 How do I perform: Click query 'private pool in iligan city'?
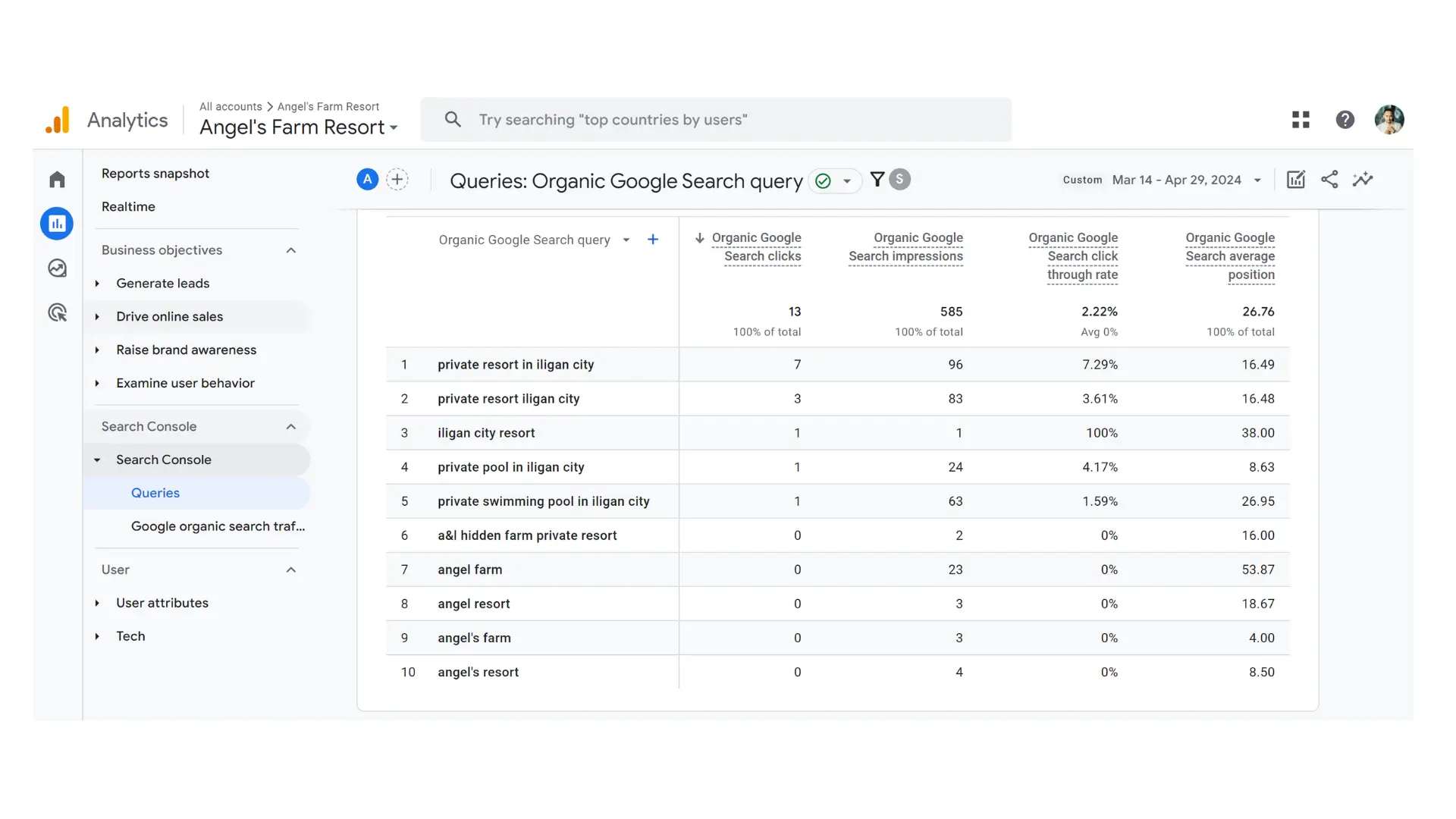[510, 467]
